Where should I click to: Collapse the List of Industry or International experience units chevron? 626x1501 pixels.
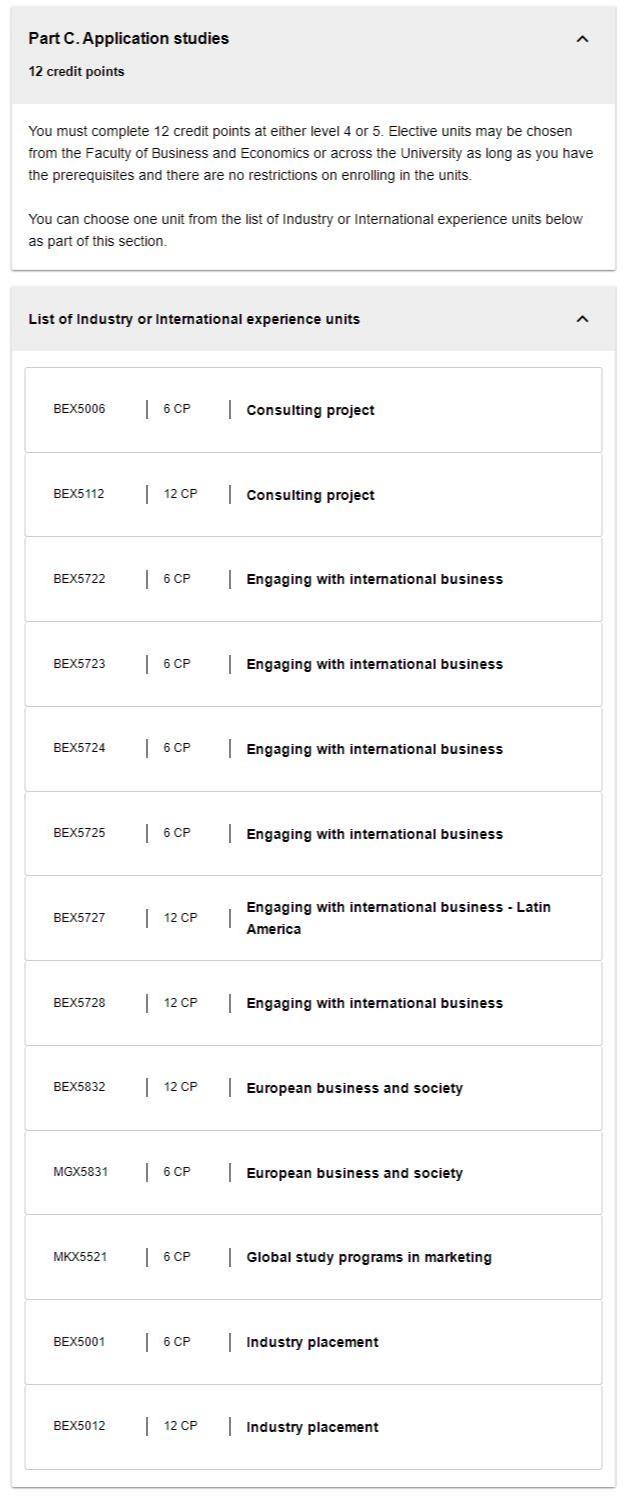[x=582, y=319]
